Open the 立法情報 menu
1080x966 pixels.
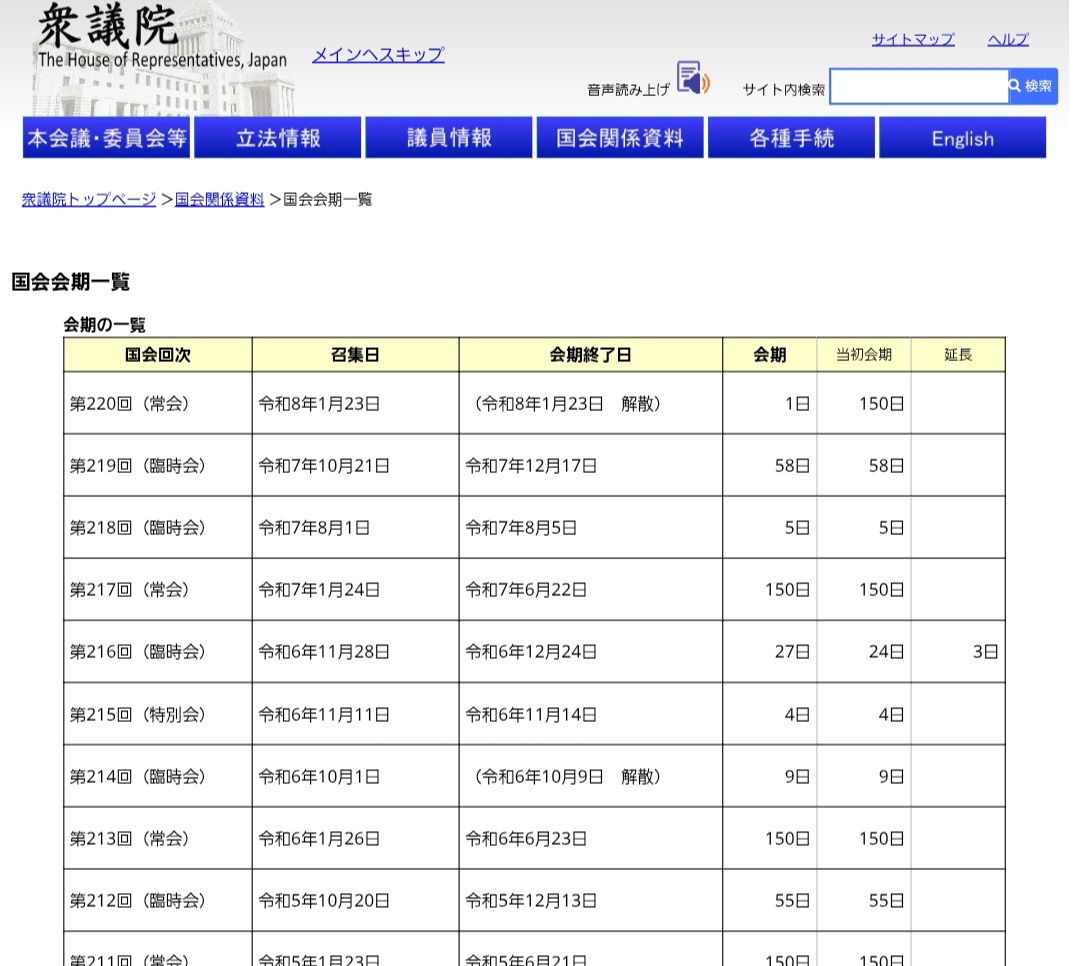[x=278, y=138]
